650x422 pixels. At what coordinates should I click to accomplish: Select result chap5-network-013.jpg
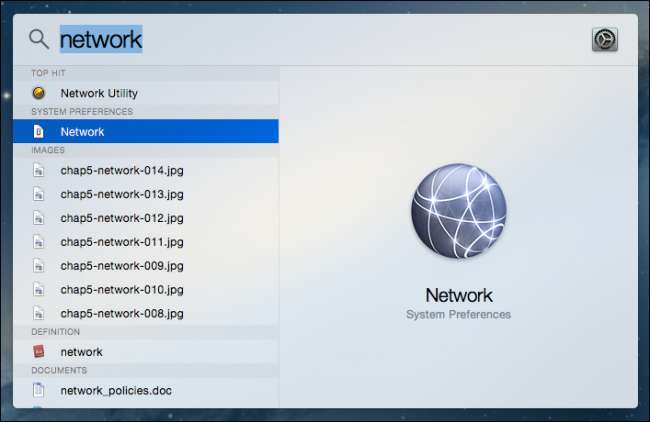[x=146, y=194]
